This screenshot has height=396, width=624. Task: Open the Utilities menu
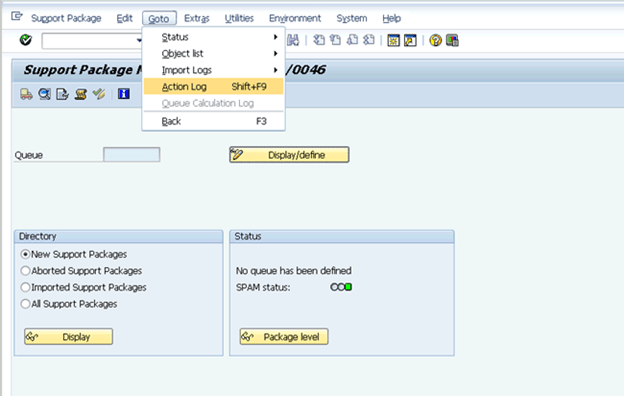[239, 18]
